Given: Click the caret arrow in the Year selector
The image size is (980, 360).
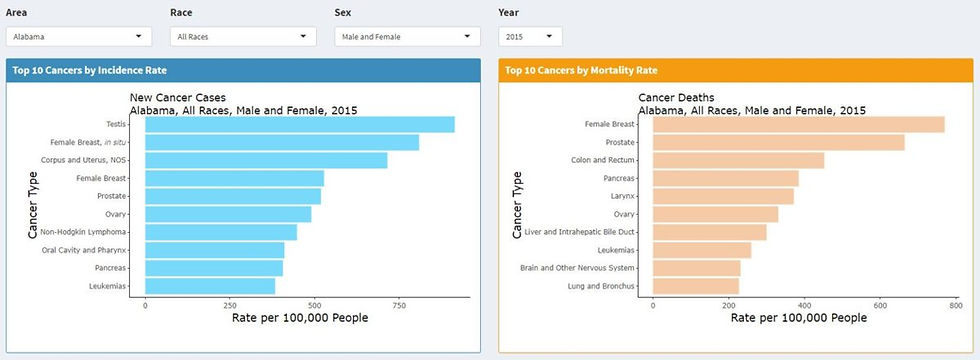Looking at the screenshot, I should pos(549,36).
